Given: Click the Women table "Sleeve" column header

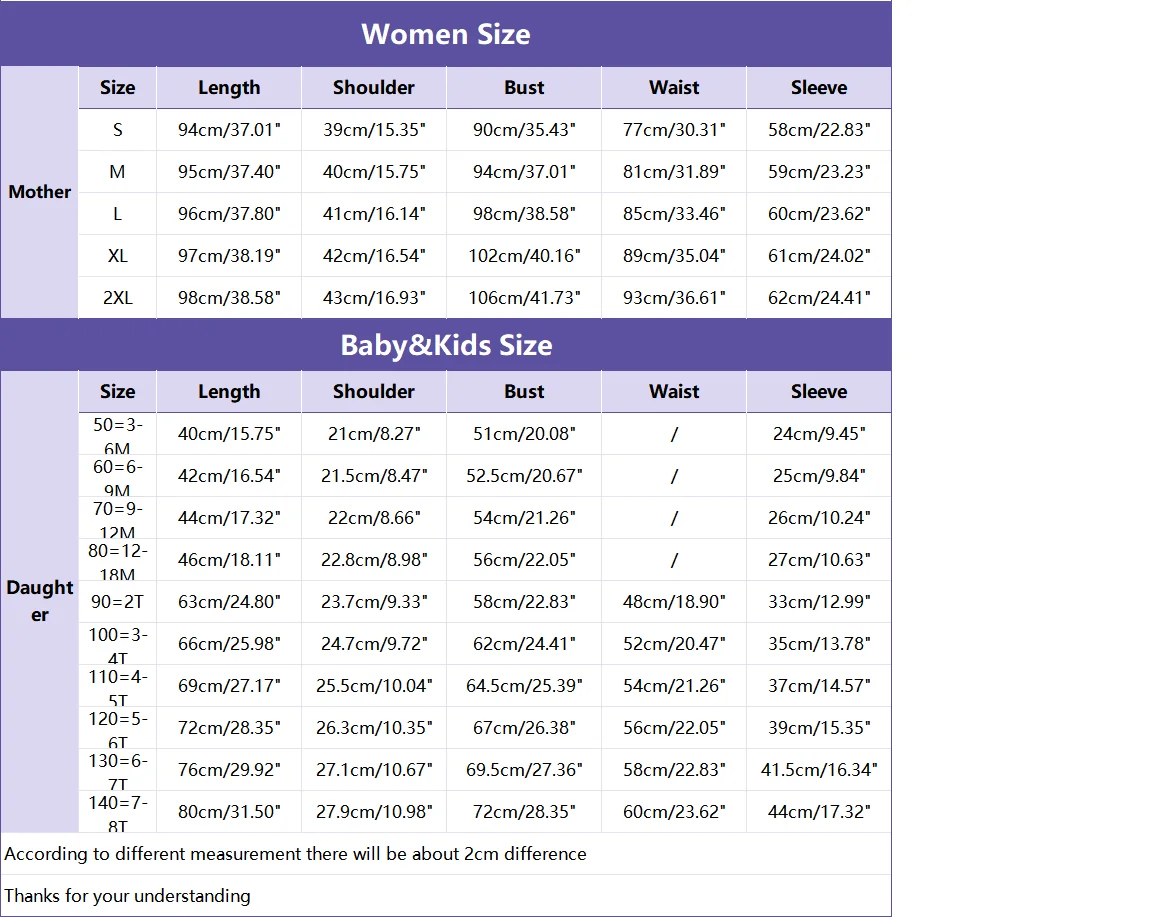Looking at the screenshot, I should (x=819, y=88).
